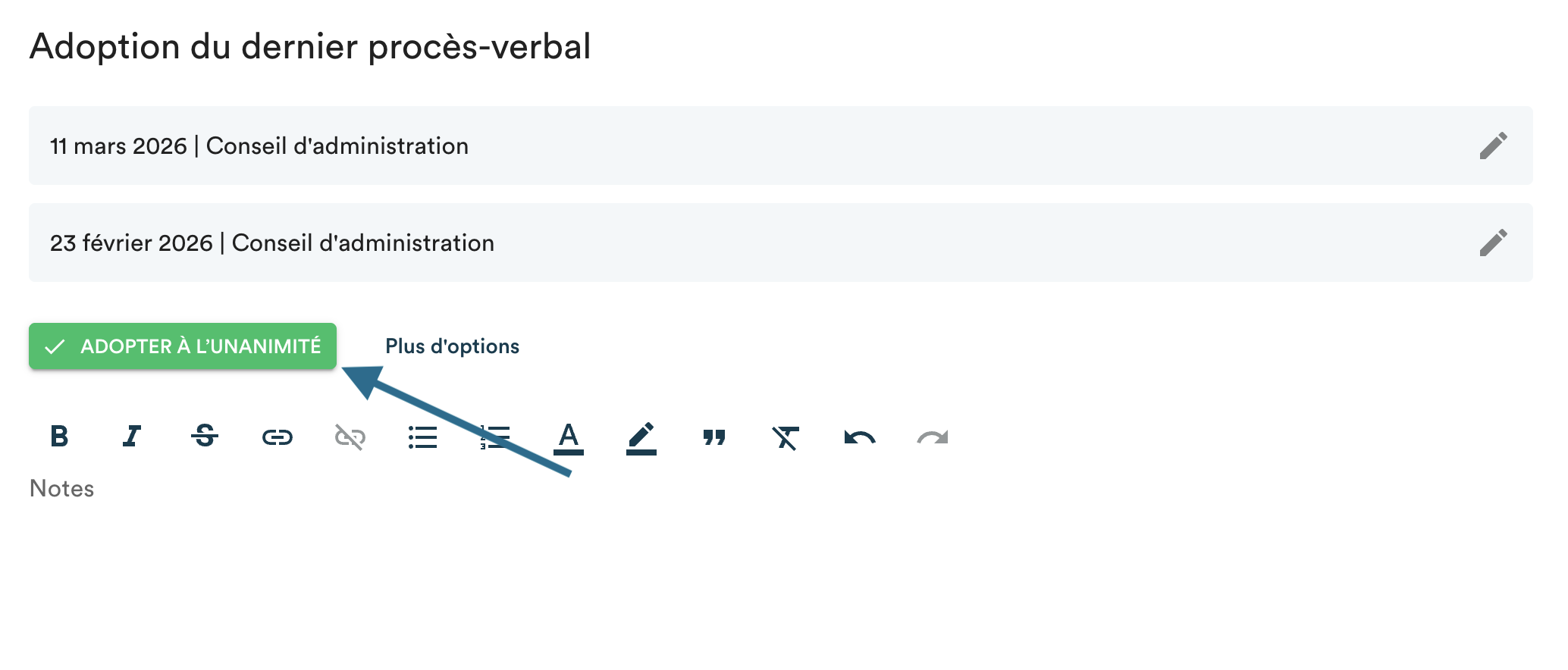Insert a blockquote

(x=714, y=437)
